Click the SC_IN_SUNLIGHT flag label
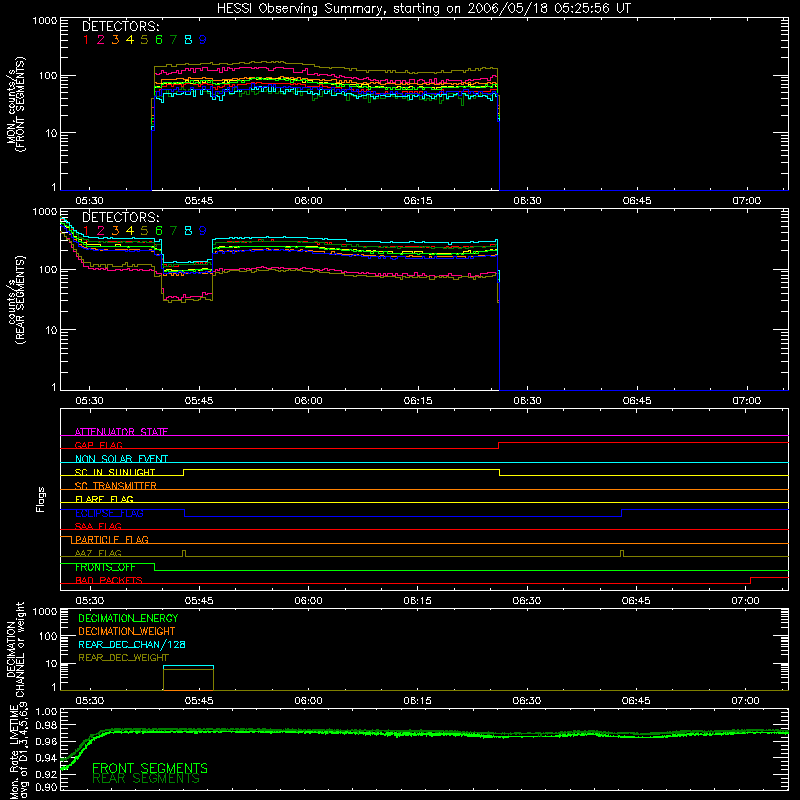Viewport: 800px width, 800px height. coord(115,472)
